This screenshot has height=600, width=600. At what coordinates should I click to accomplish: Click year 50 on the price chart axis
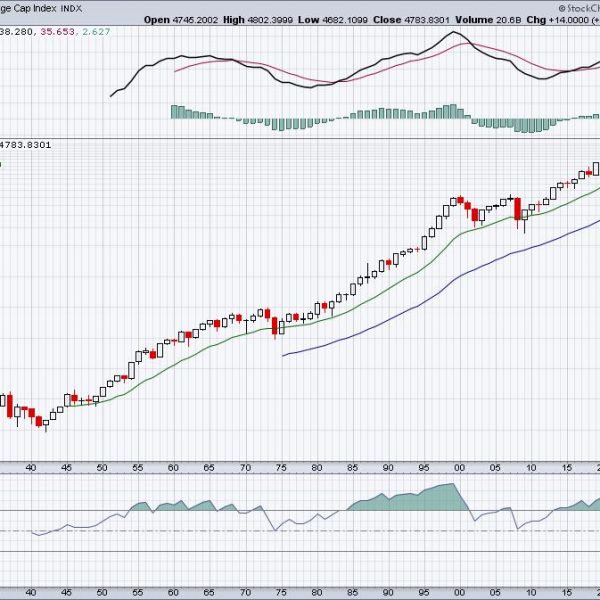102,468
